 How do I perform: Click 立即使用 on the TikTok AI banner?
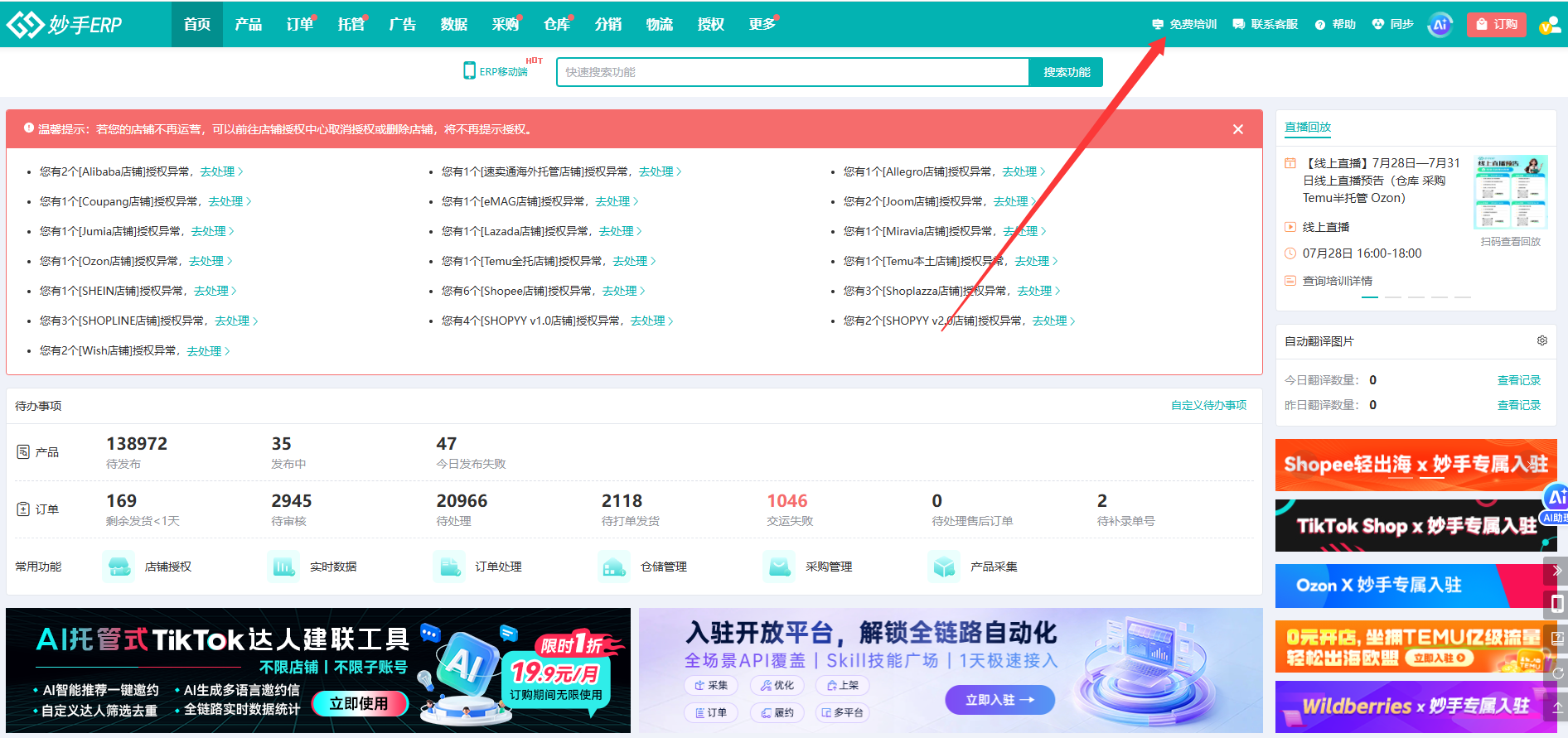pyautogui.click(x=360, y=703)
